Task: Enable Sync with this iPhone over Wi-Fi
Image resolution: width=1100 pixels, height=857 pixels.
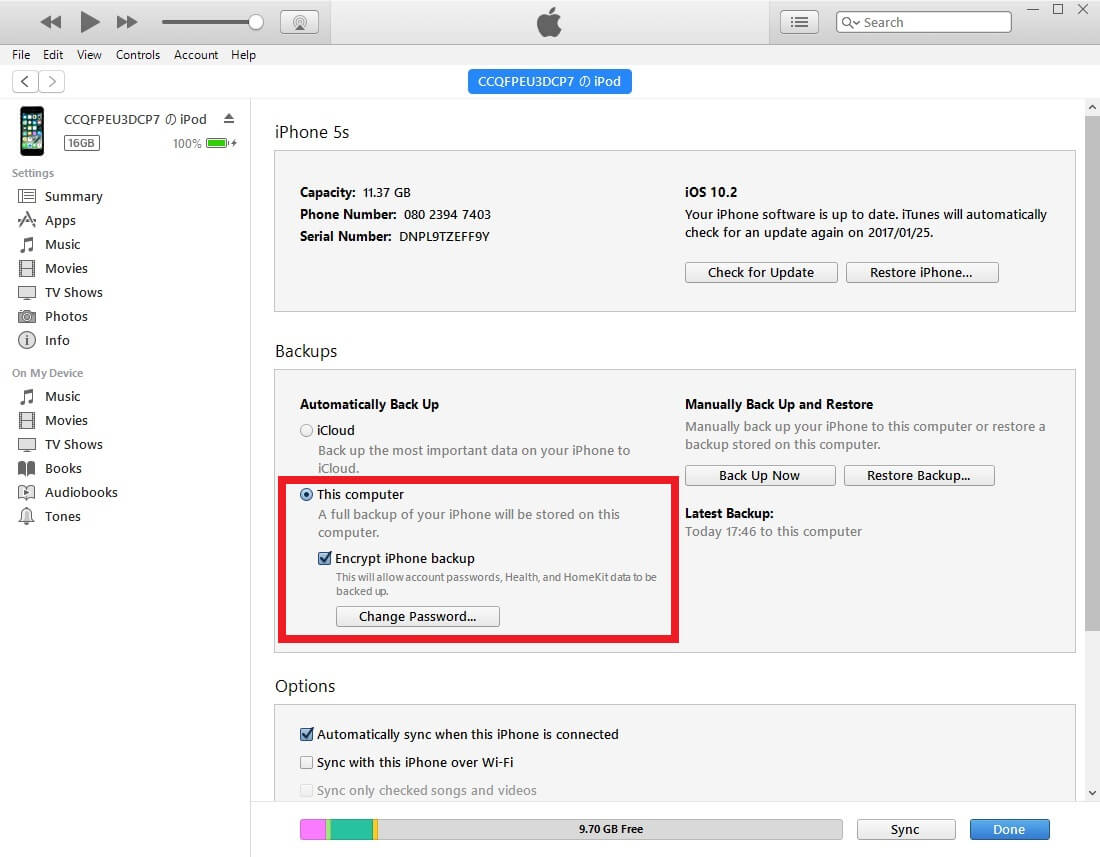Action: tap(307, 763)
